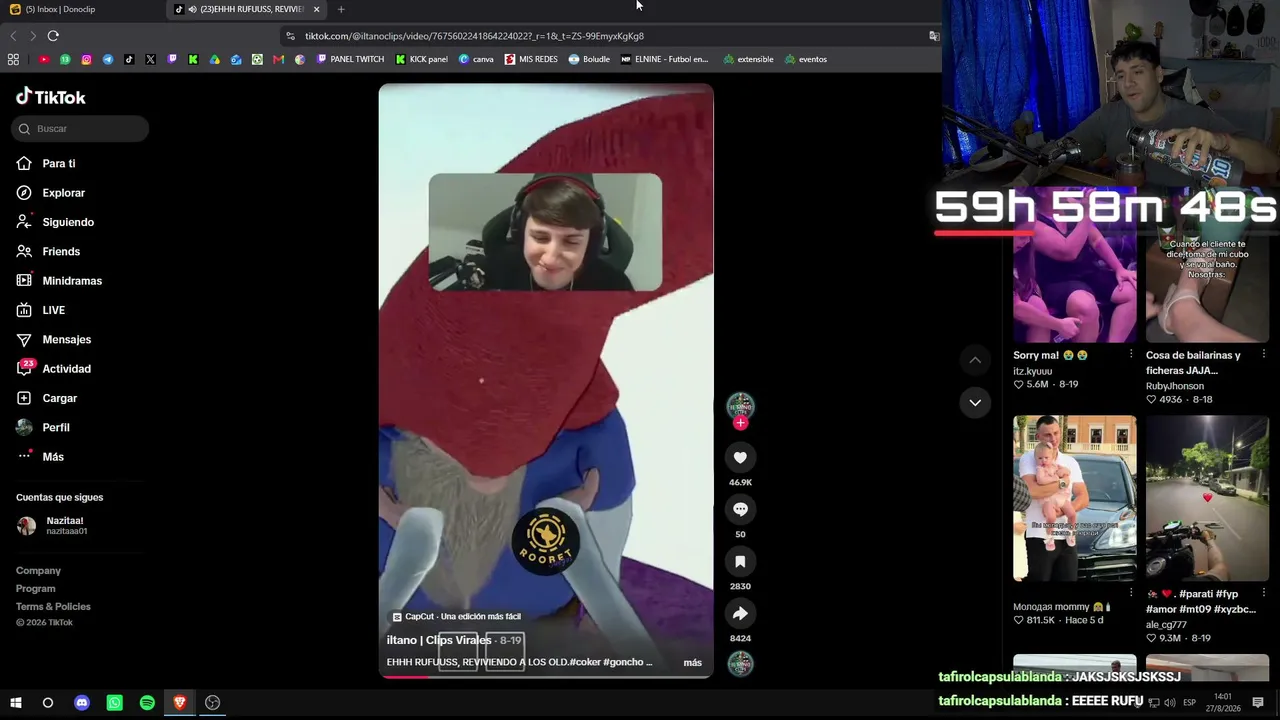Open OBS Studio from the taskbar
Image resolution: width=1280 pixels, height=720 pixels.
click(x=212, y=703)
